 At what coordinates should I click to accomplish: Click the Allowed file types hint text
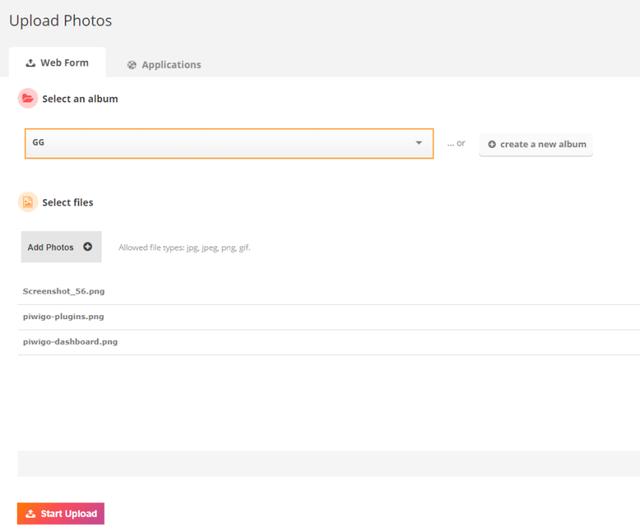pyautogui.click(x=184, y=247)
